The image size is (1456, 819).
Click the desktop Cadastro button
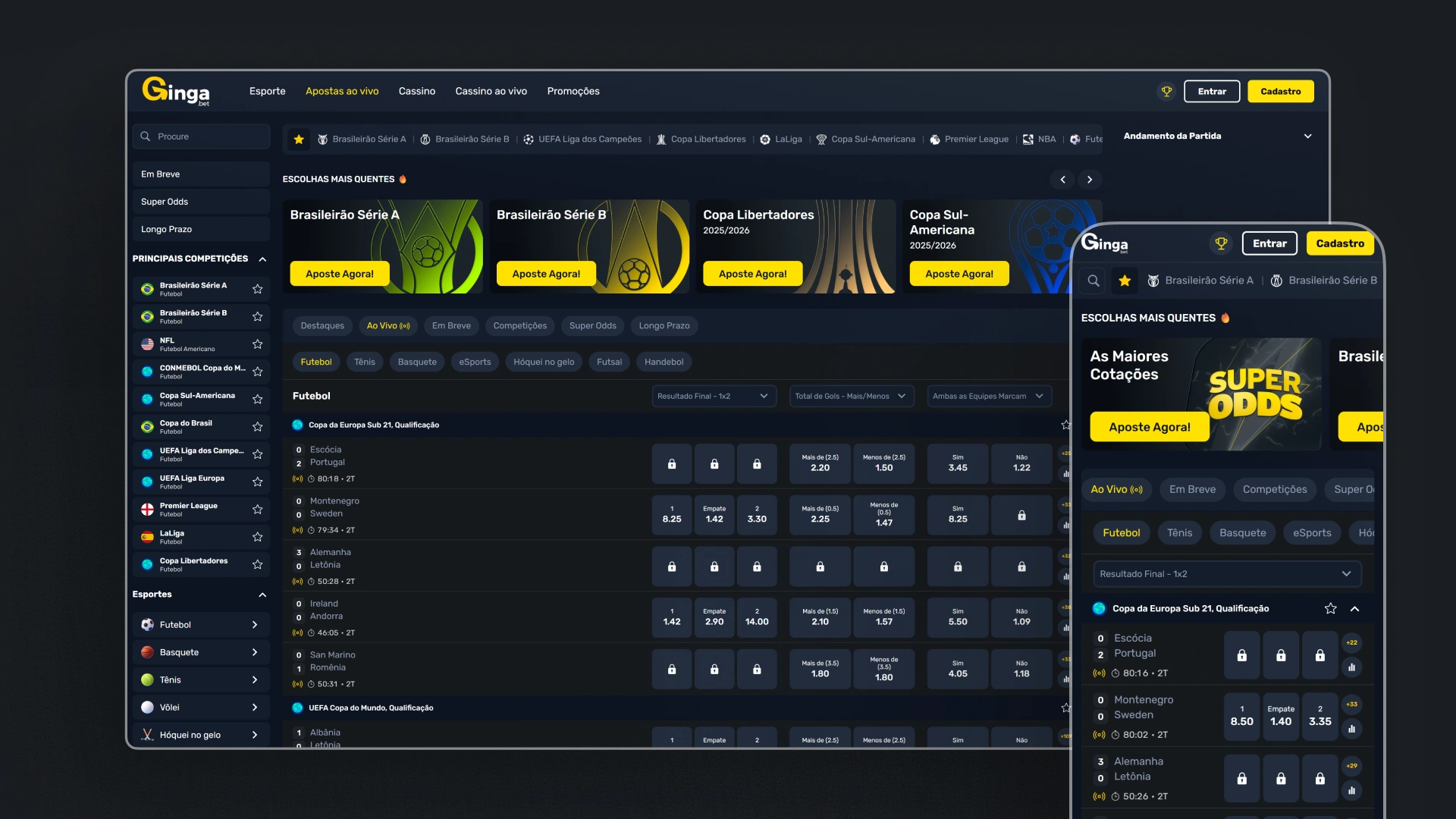pos(1280,91)
